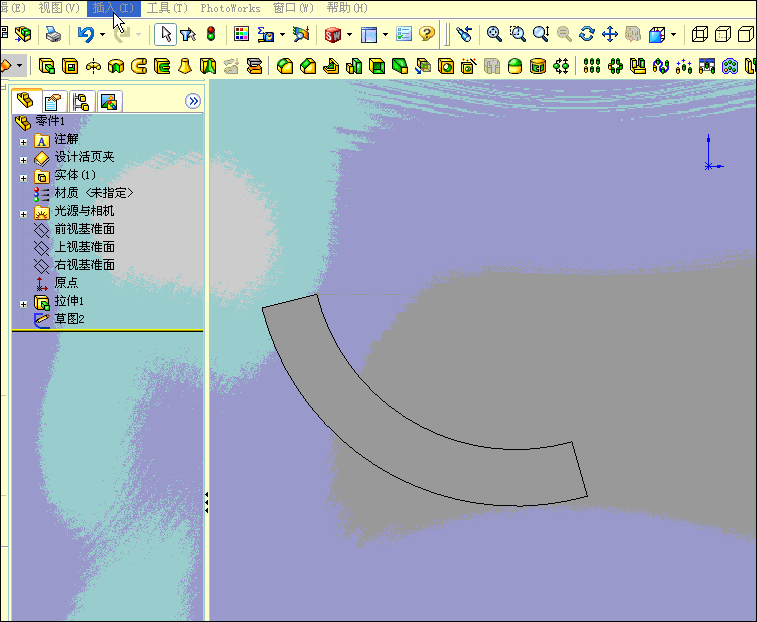The width and height of the screenshot is (757, 622).
Task: Click the panel splitter collapse arrows
Action: pos(207,503)
